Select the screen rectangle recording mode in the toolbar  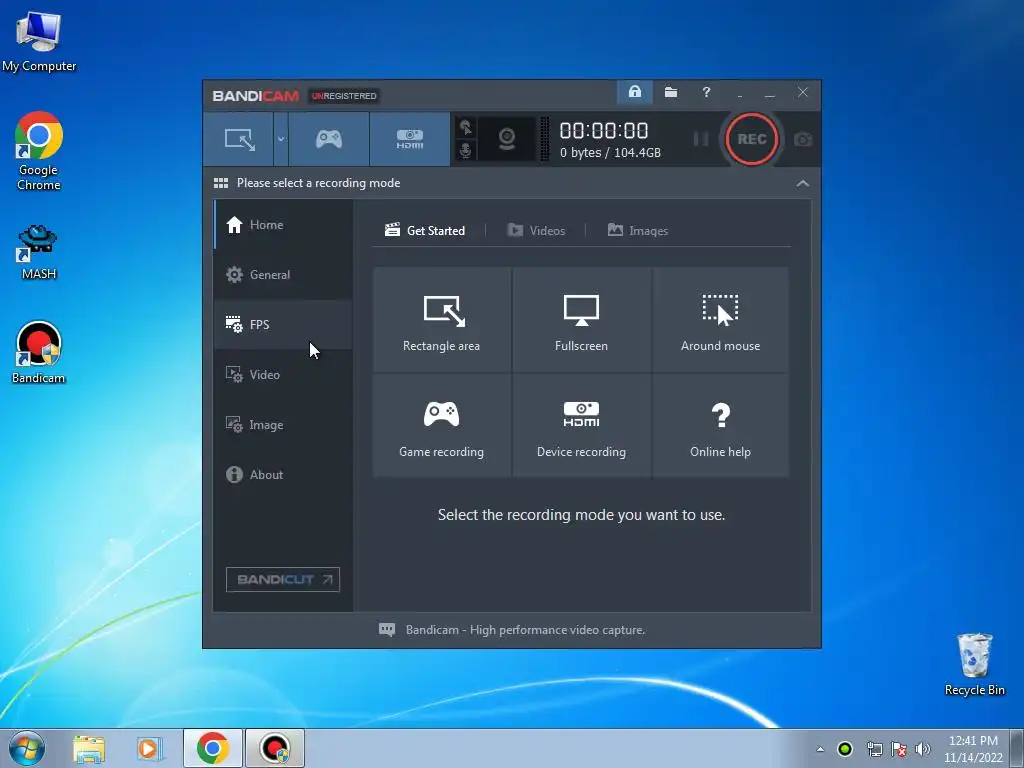(x=238, y=139)
